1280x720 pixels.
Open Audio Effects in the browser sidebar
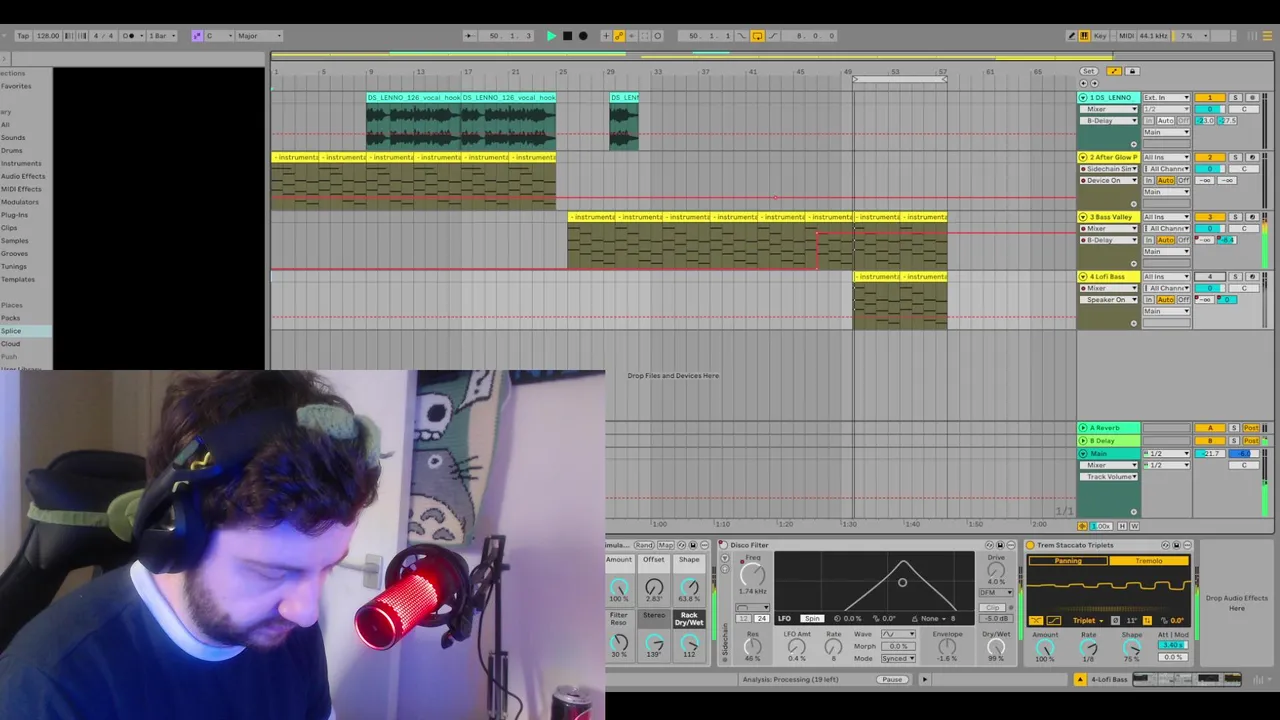coord(23,176)
